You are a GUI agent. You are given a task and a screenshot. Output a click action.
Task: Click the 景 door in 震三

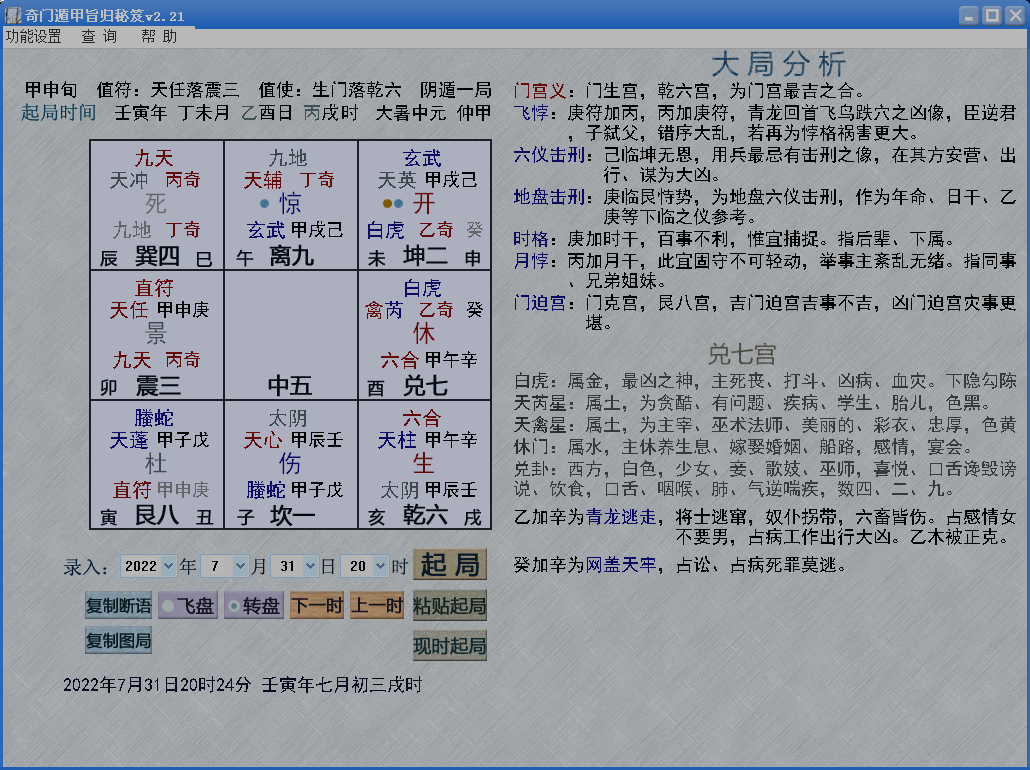pos(156,334)
